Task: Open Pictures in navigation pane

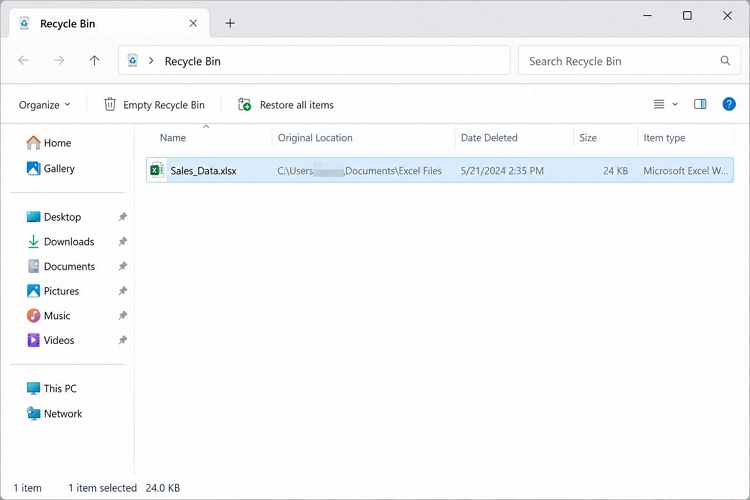Action: click(53, 291)
